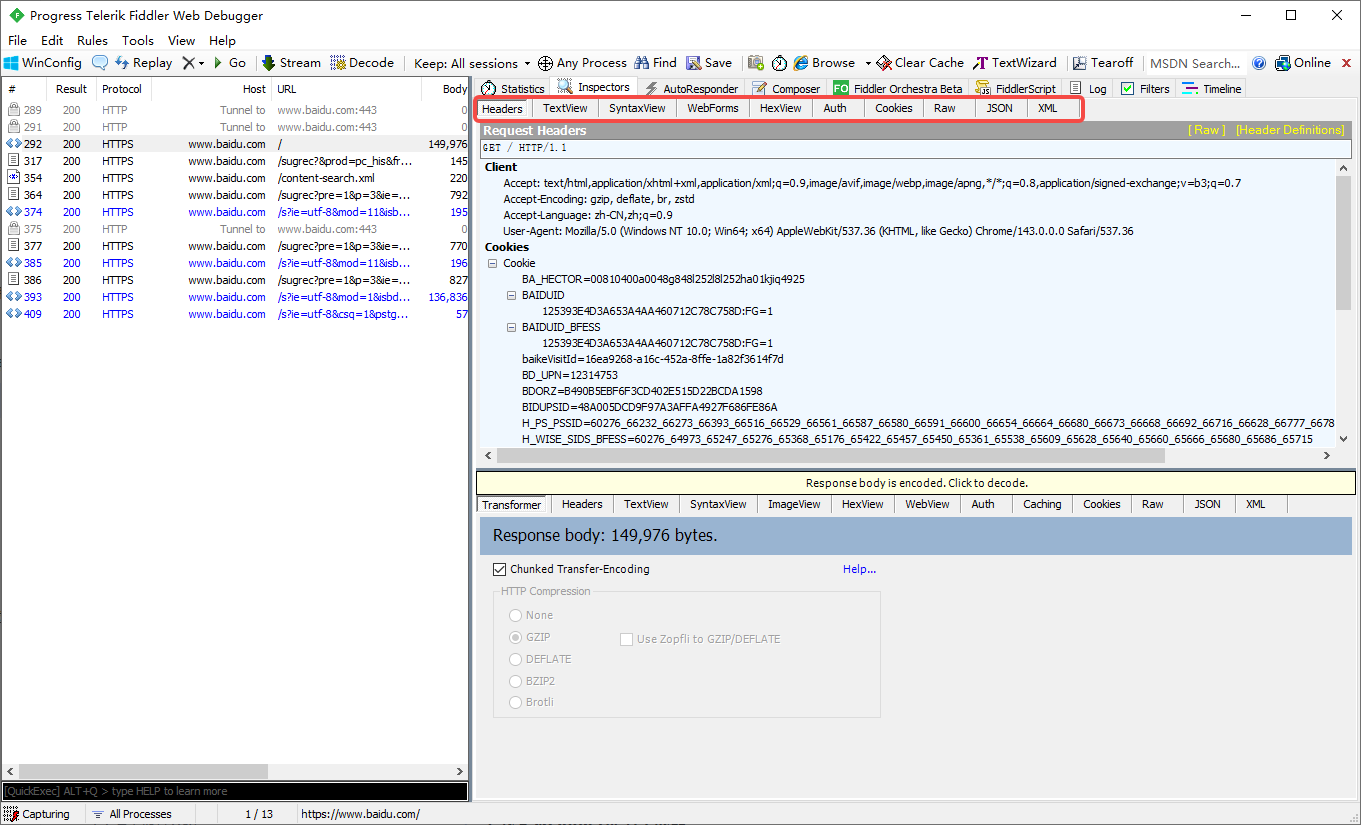Clear the browser cache via Clear Cache
The height and width of the screenshot is (825, 1361).
[920, 63]
